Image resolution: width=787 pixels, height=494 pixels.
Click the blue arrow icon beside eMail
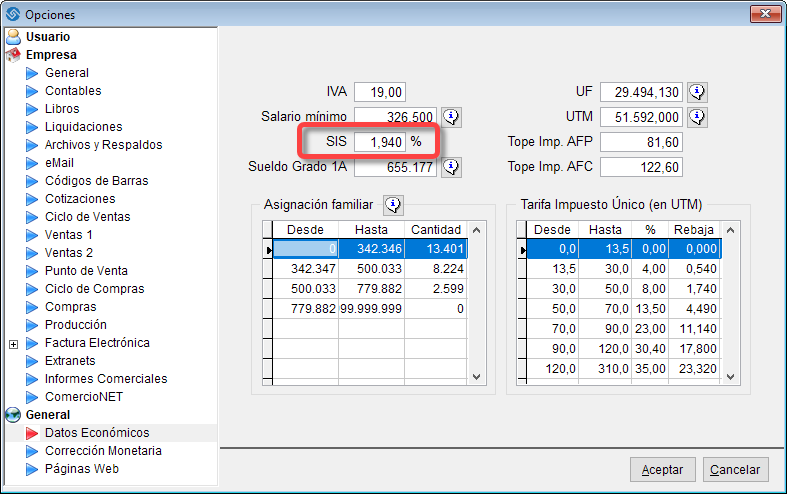[x=32, y=163]
